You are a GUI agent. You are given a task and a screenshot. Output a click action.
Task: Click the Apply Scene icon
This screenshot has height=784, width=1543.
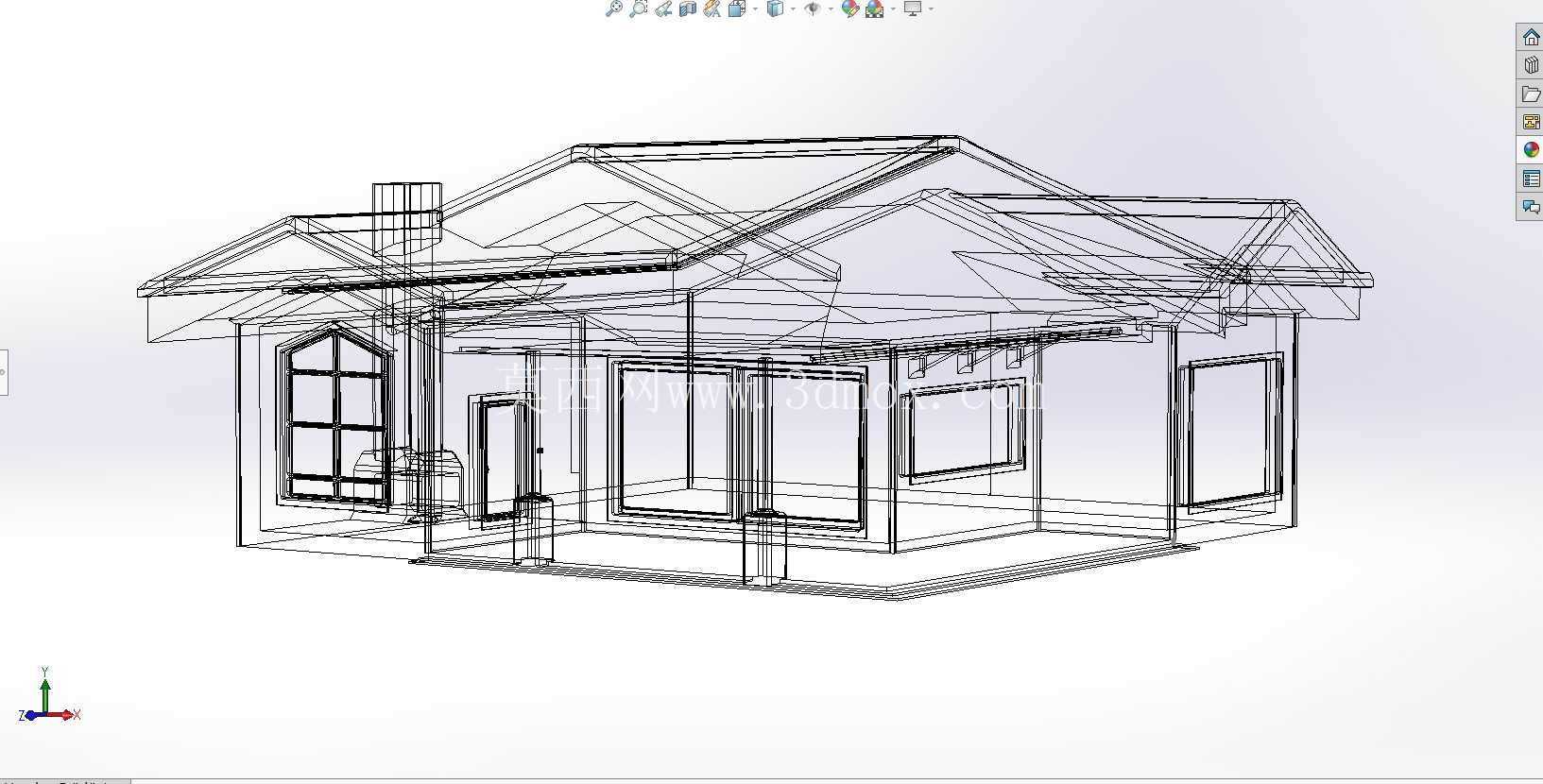[x=875, y=9]
